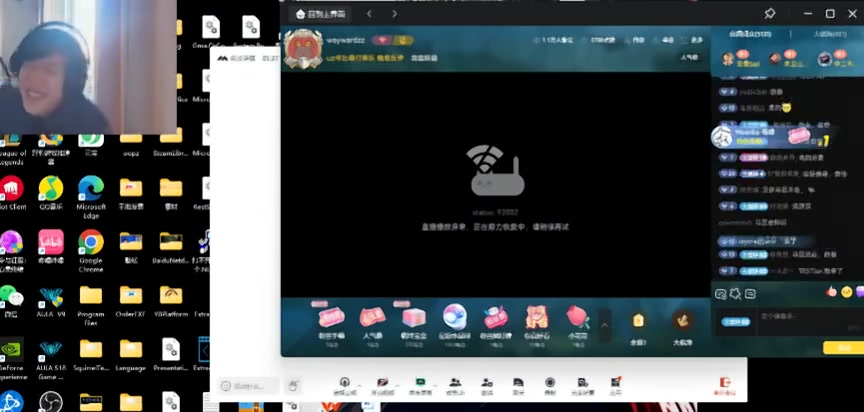Toggle the meeting camera video button
The width and height of the screenshot is (864, 412).
coord(383,384)
